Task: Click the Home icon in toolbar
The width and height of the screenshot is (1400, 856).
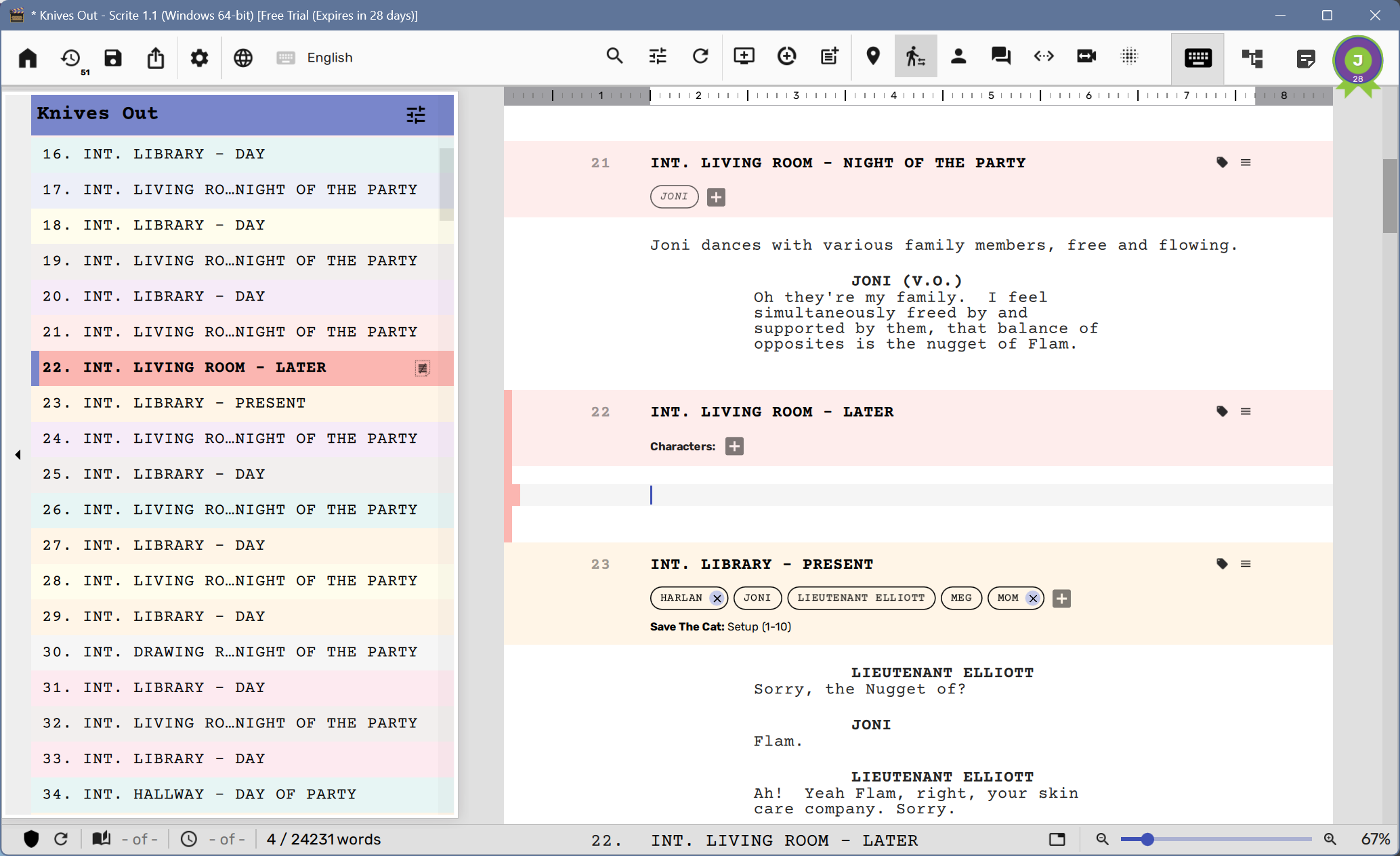Action: click(x=28, y=58)
